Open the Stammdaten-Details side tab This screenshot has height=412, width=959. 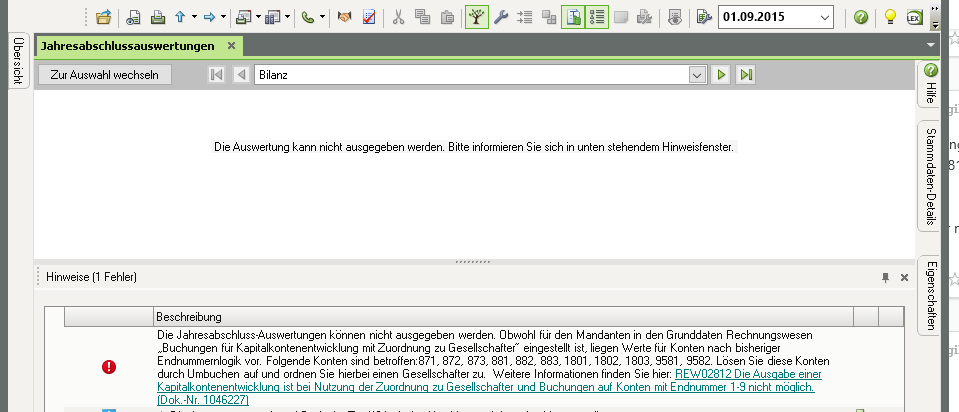point(930,176)
